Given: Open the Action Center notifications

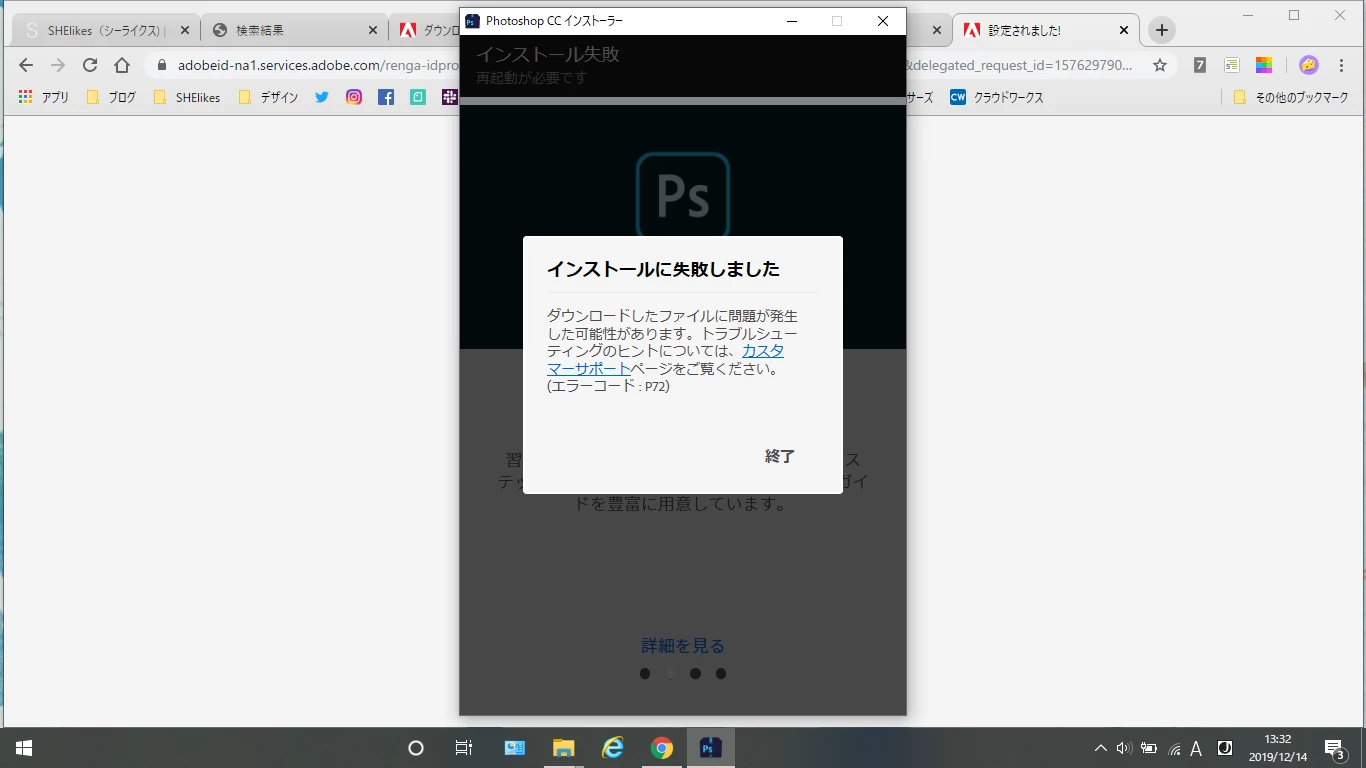Looking at the screenshot, I should coord(1335,748).
